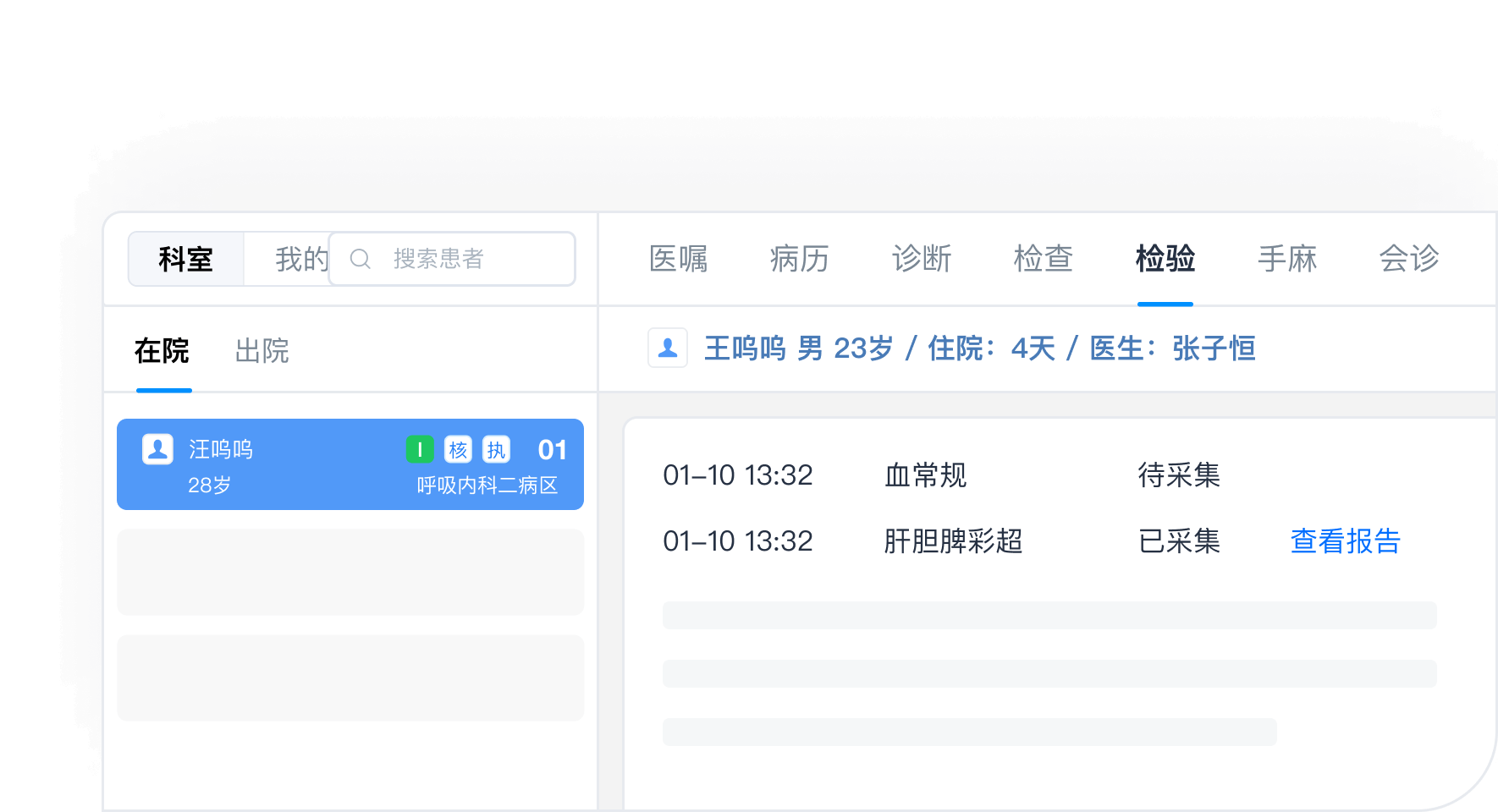
Task: Switch to the 手麻 tab
Action: [1287, 259]
